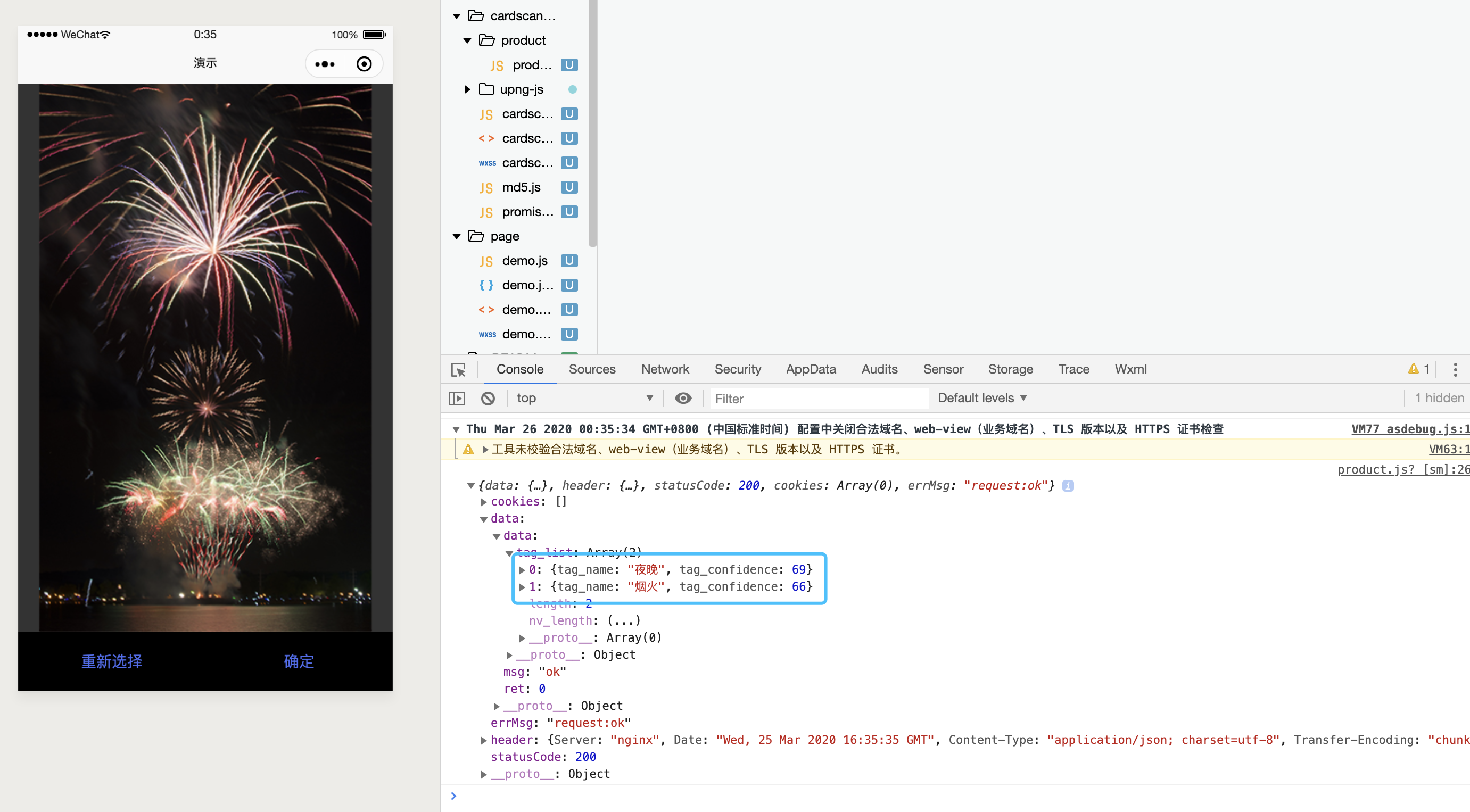Viewport: 1470px width, 812px height.
Task: Switch to the Network tab
Action: click(x=665, y=369)
